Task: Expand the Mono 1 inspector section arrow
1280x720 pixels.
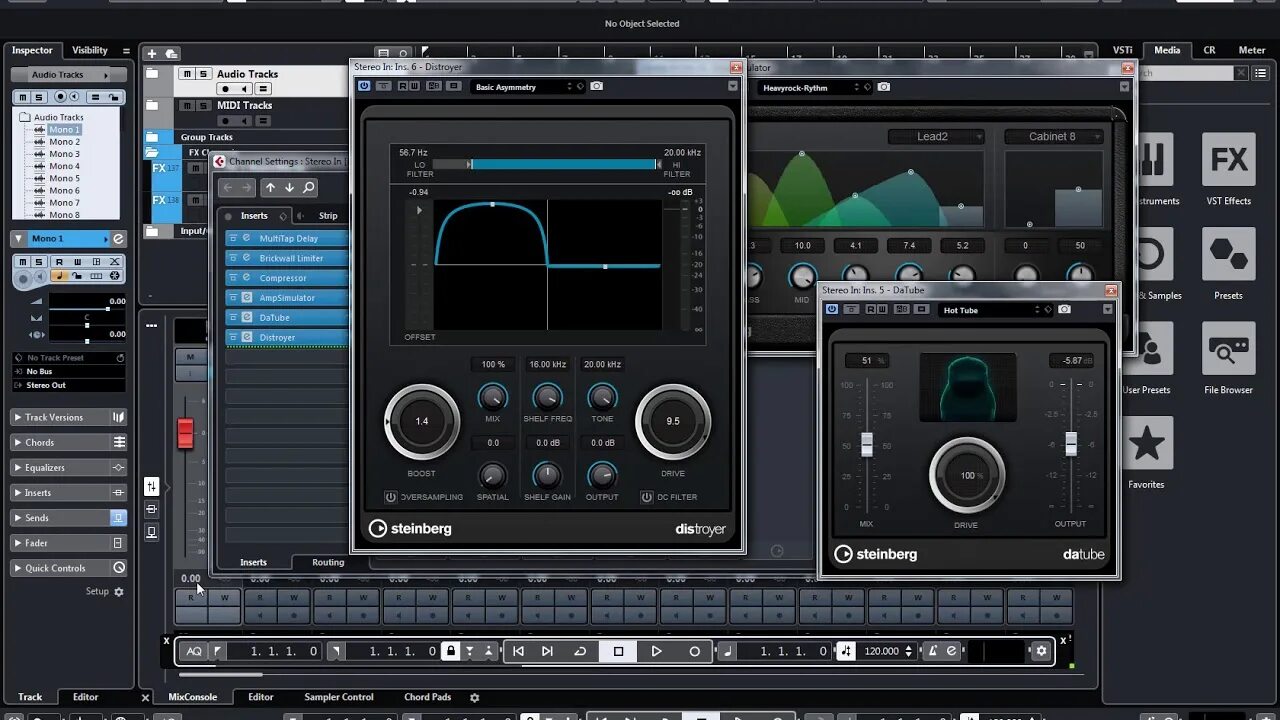Action: click(18, 239)
